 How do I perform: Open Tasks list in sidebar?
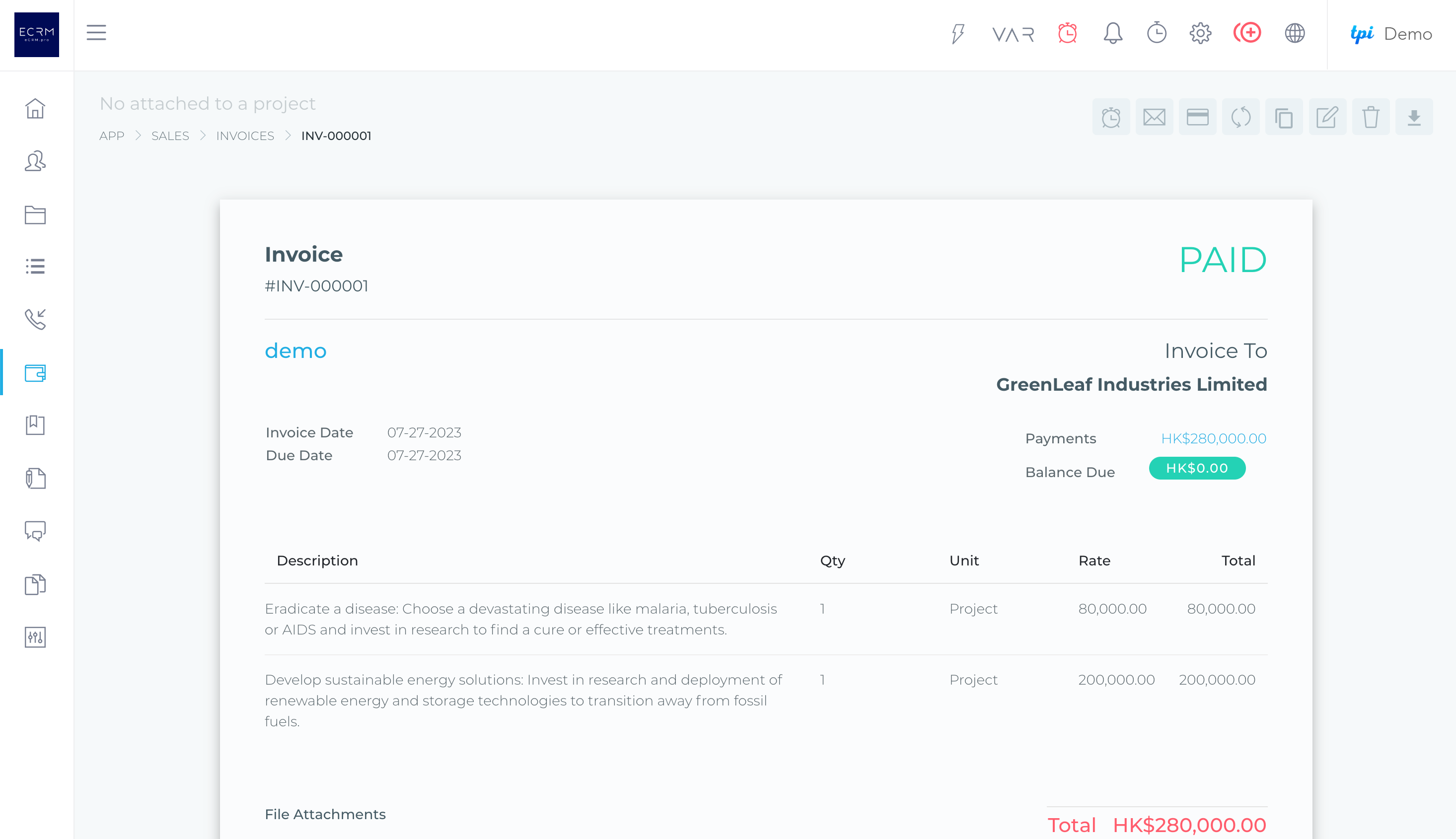[35, 266]
